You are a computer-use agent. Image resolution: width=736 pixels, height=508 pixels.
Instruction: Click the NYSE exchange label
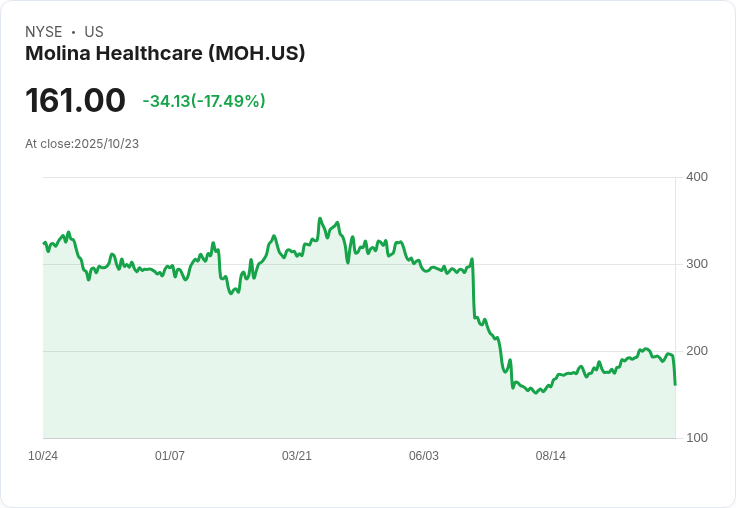click(x=44, y=32)
